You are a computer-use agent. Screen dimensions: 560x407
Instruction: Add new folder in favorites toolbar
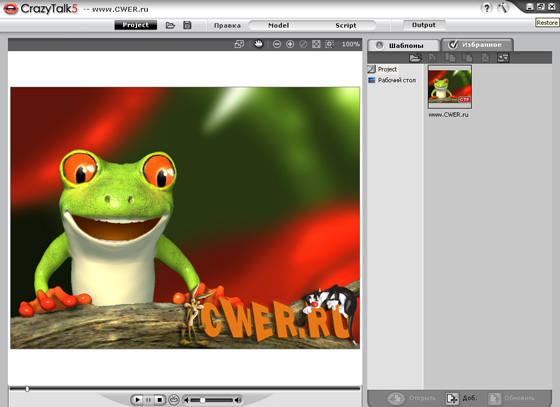tap(416, 57)
